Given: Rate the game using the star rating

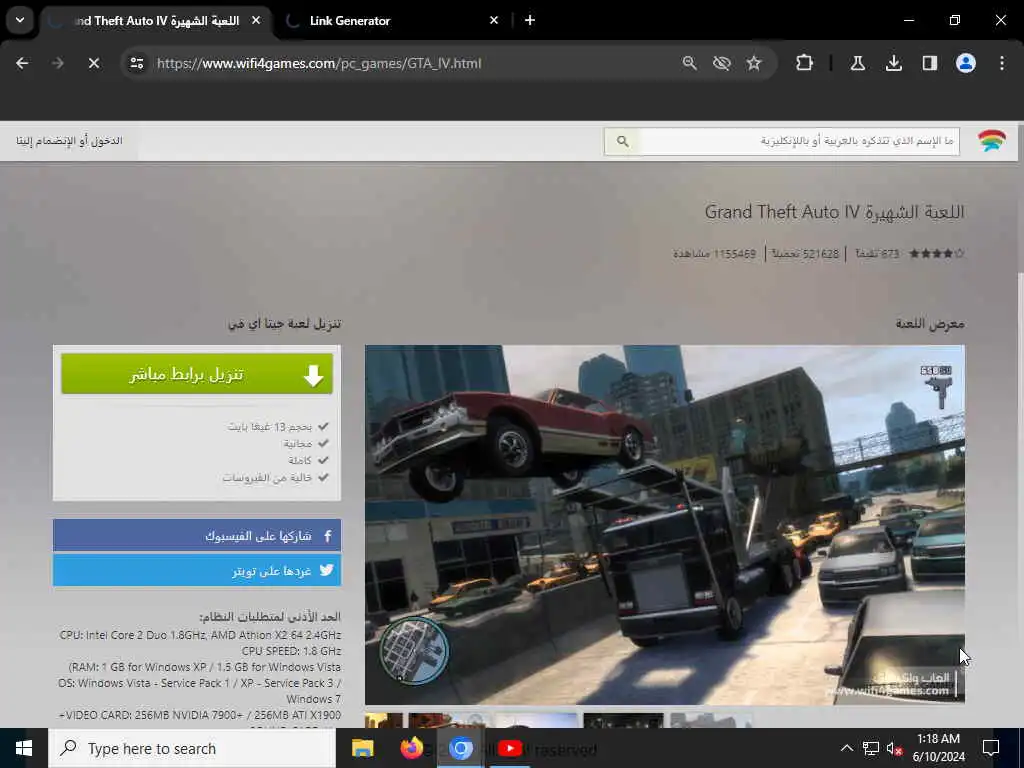Looking at the screenshot, I should (936, 253).
